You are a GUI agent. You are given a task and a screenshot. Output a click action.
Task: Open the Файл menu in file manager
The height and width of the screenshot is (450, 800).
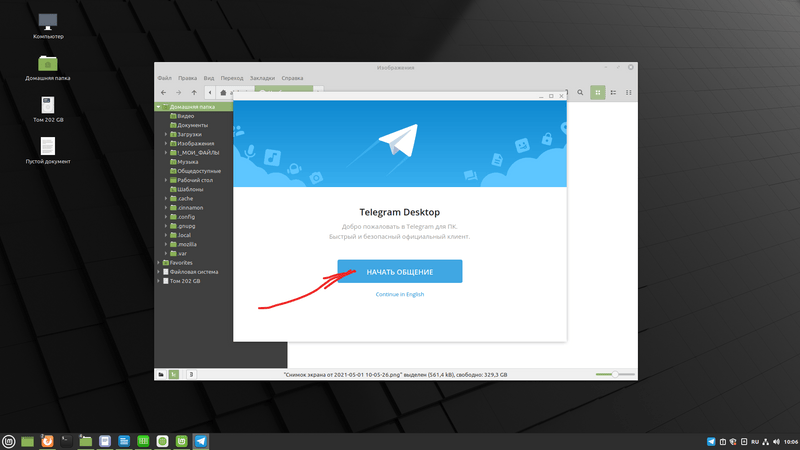click(x=164, y=78)
